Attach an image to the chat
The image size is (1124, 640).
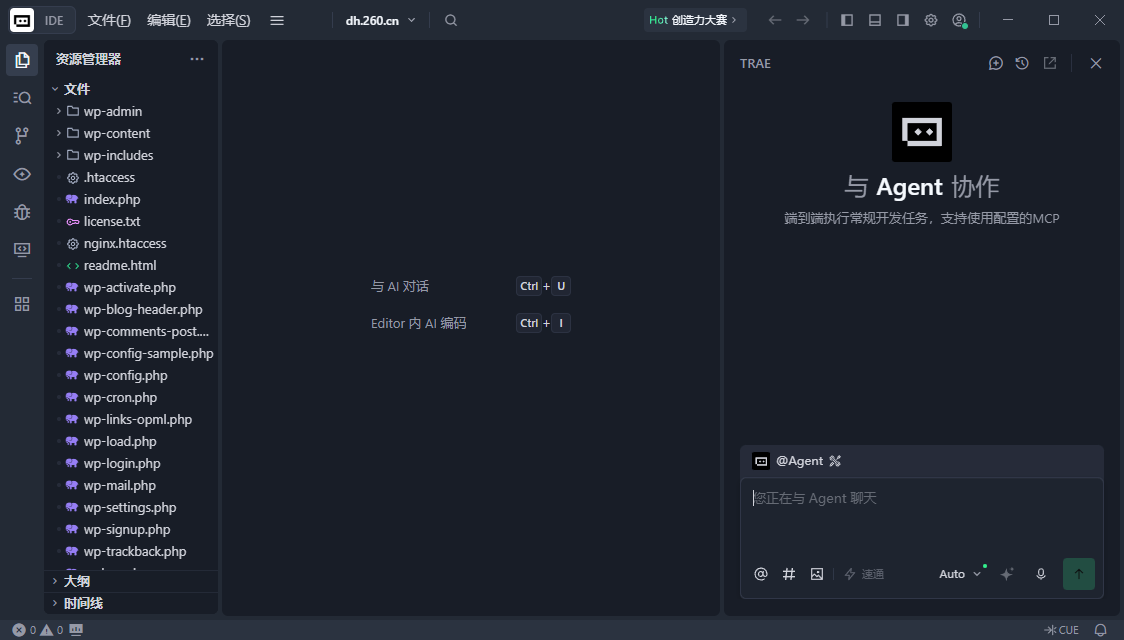(816, 574)
